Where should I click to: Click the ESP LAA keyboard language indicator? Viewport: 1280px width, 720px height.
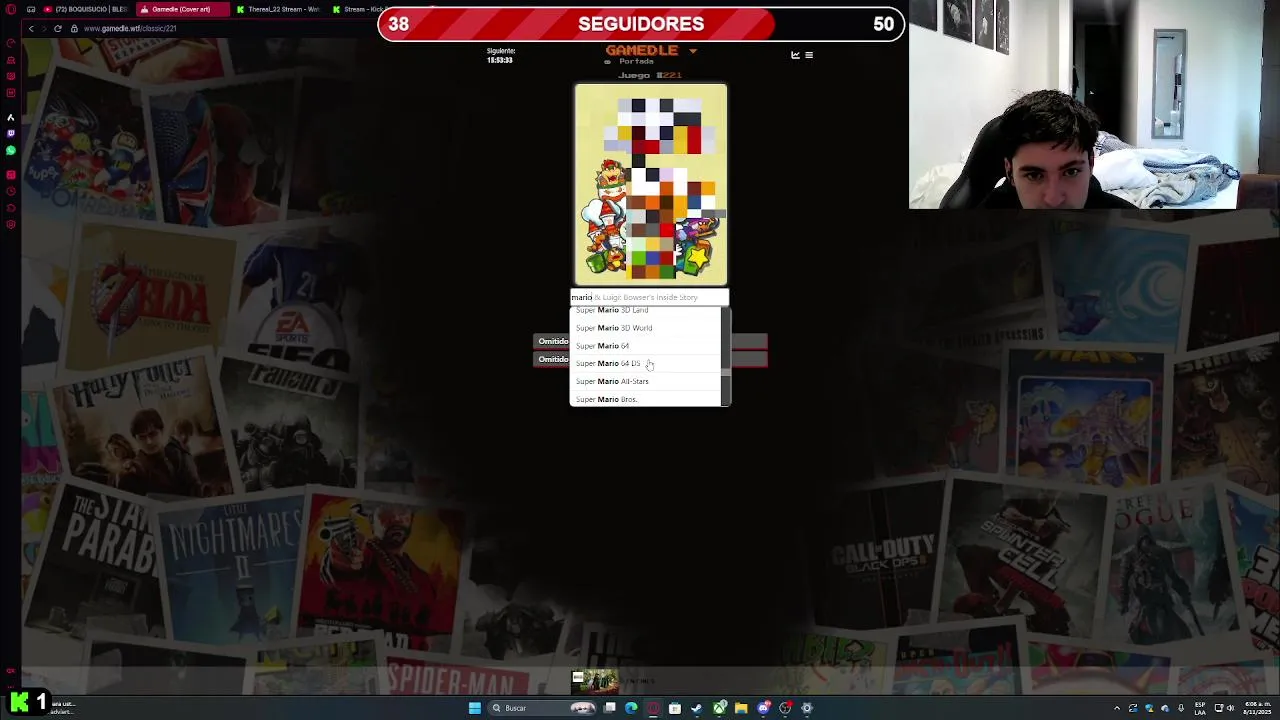[x=1200, y=708]
